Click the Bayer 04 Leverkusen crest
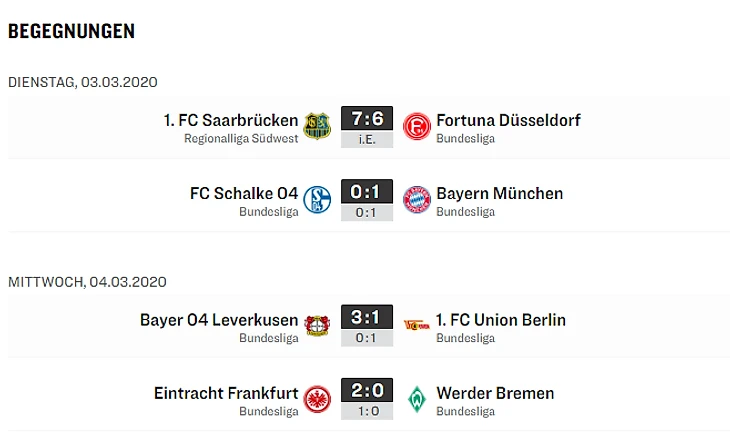Viewport: 730px width, 448px height. point(318,326)
